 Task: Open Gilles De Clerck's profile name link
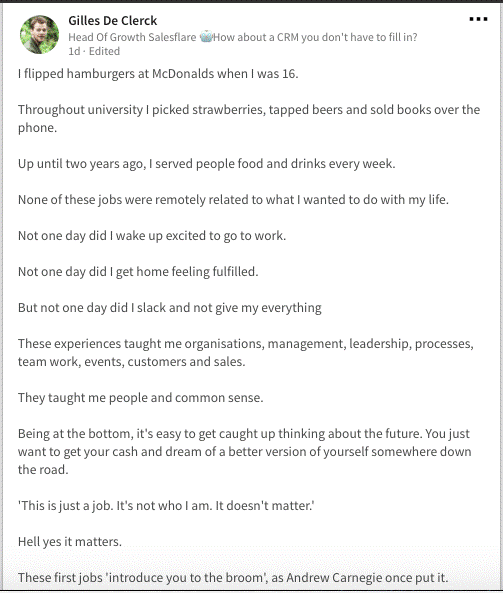pyautogui.click(x=112, y=20)
